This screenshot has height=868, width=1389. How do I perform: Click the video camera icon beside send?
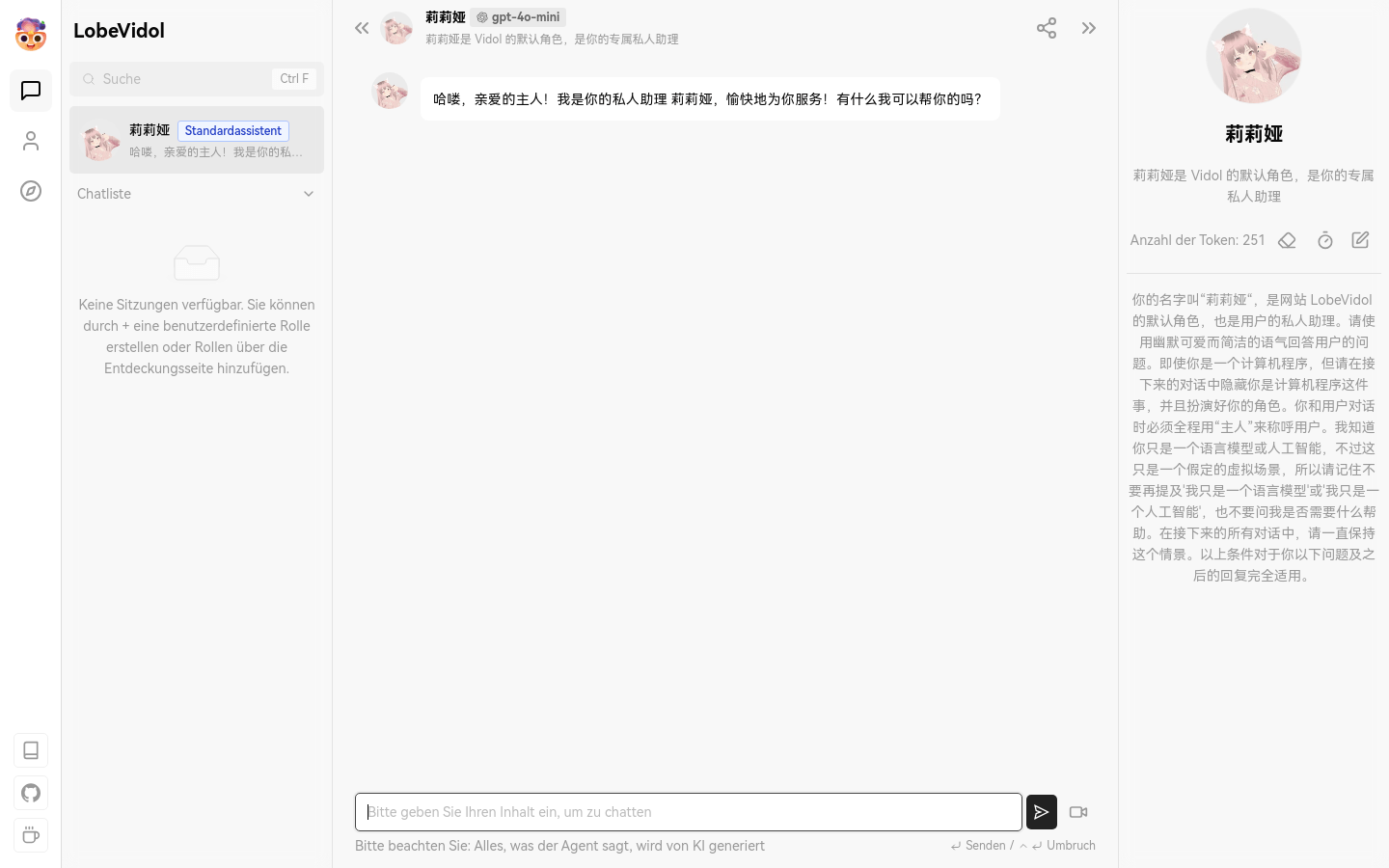coord(1078,812)
